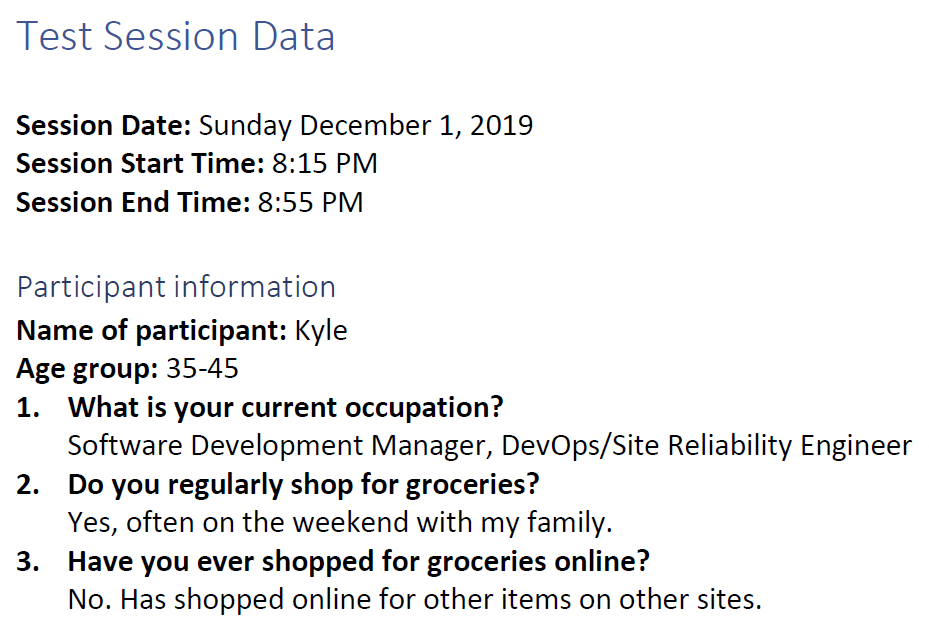Click the end time value '8:55 PM'

click(x=310, y=203)
